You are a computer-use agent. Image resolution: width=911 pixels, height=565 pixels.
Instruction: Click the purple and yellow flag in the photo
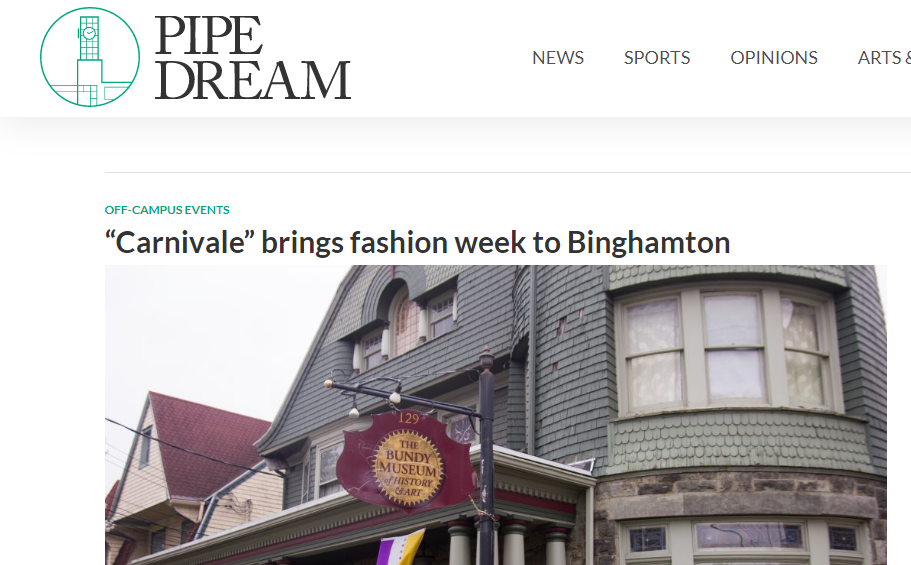pyautogui.click(x=401, y=548)
